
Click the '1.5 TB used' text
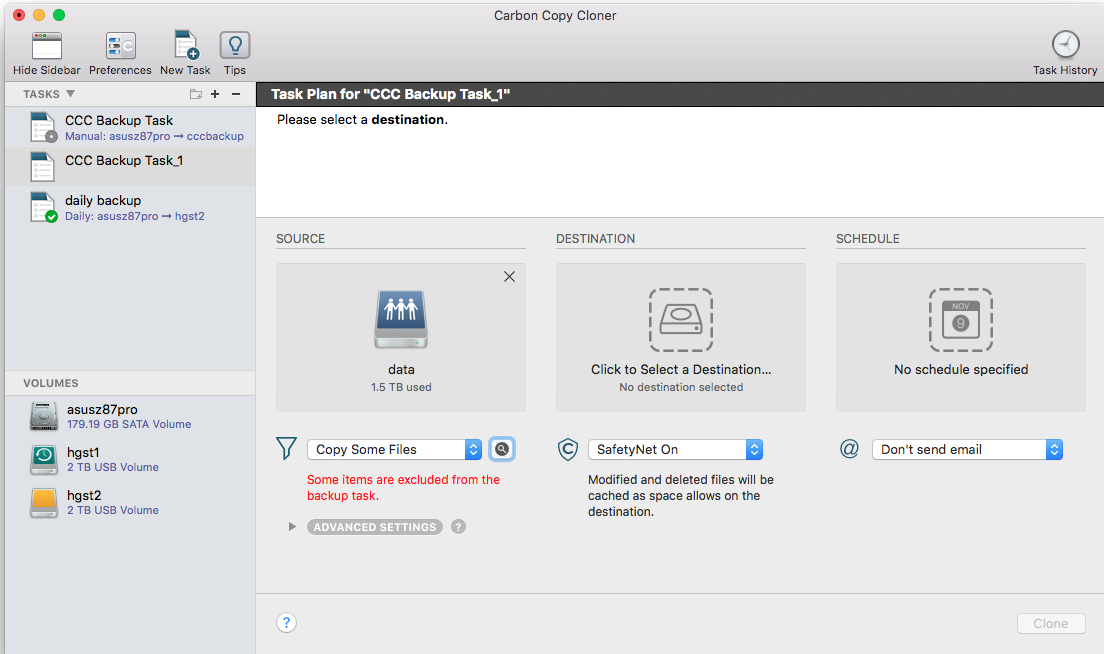pos(401,387)
